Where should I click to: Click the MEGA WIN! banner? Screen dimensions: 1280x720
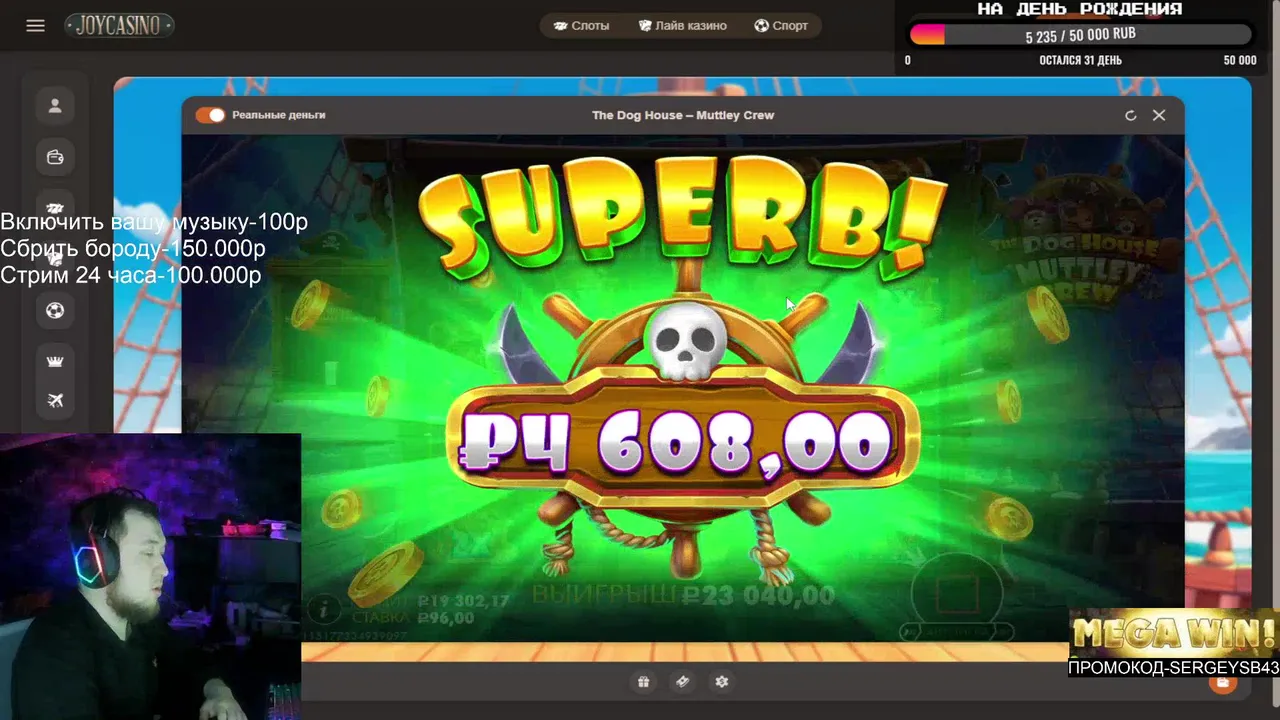pos(1174,634)
